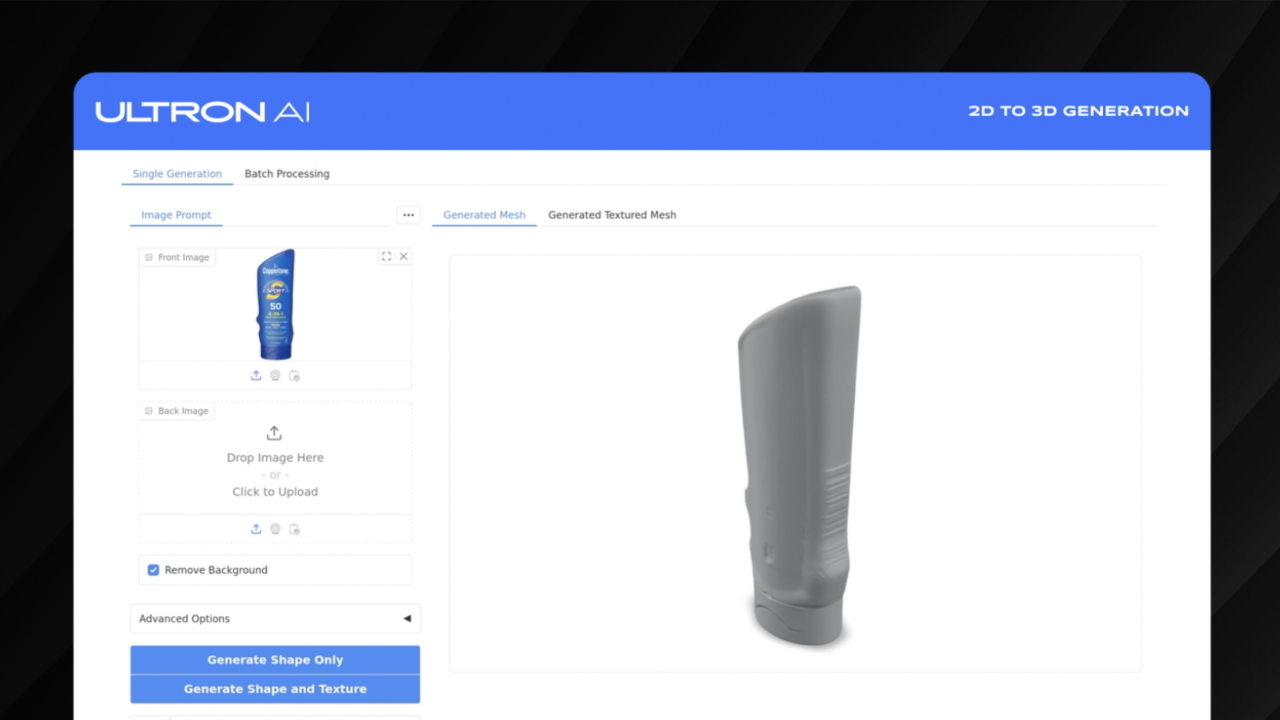
Task: Open the three-dots overflow menu
Action: [408, 215]
